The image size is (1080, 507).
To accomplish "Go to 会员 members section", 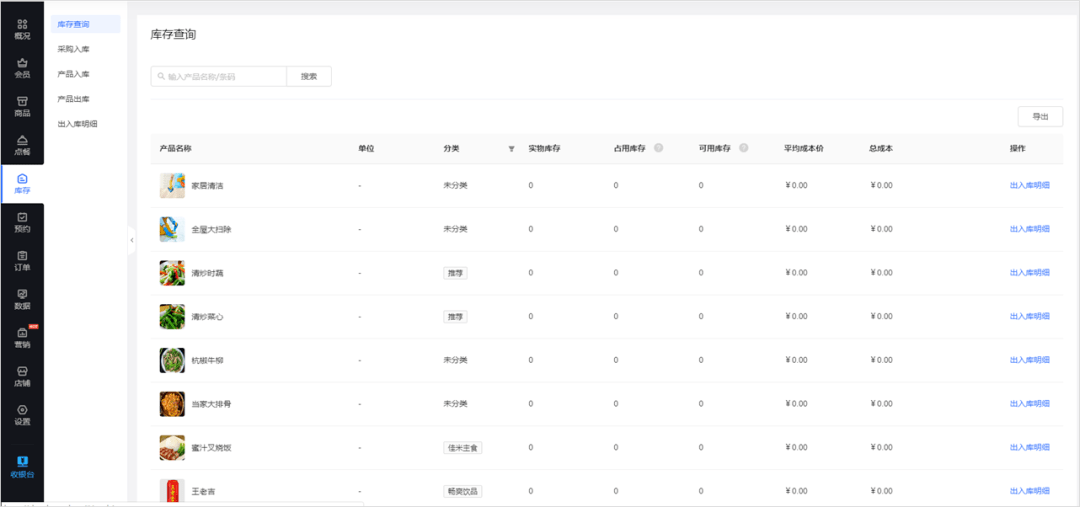I will [22, 67].
